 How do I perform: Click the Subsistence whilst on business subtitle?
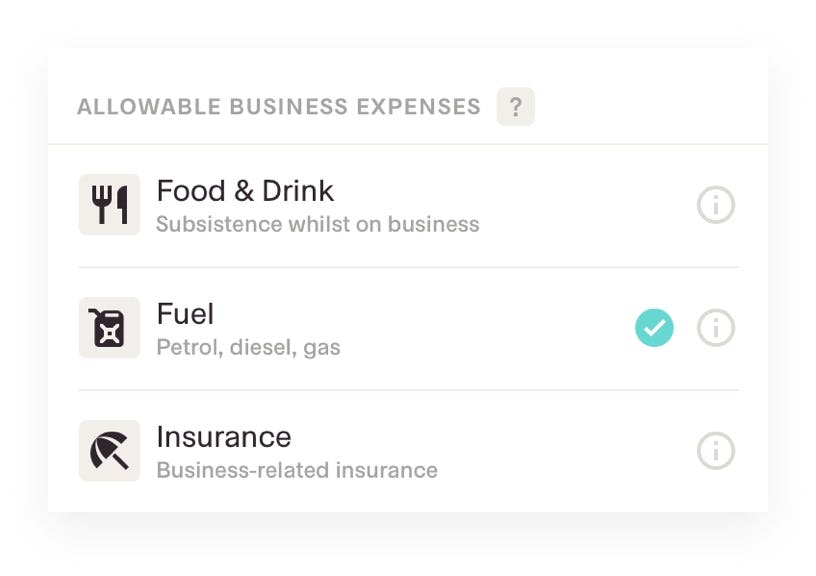pyautogui.click(x=317, y=224)
